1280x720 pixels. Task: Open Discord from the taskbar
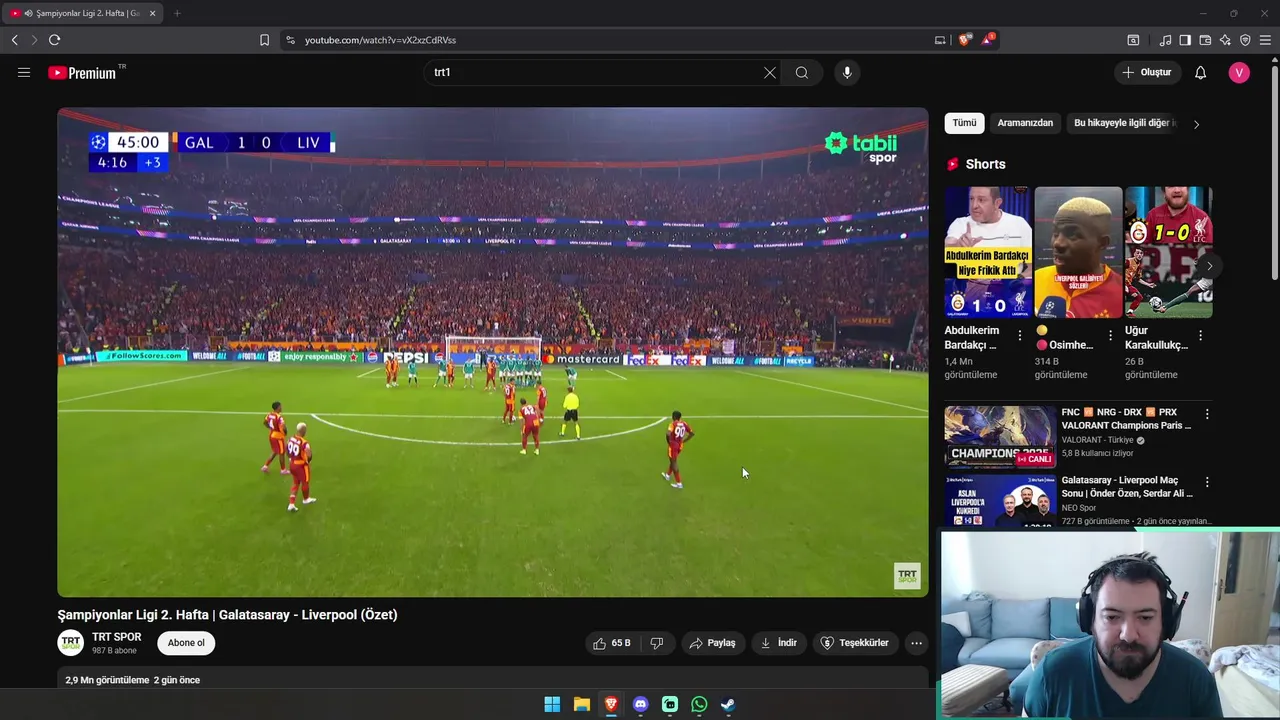tap(640, 705)
